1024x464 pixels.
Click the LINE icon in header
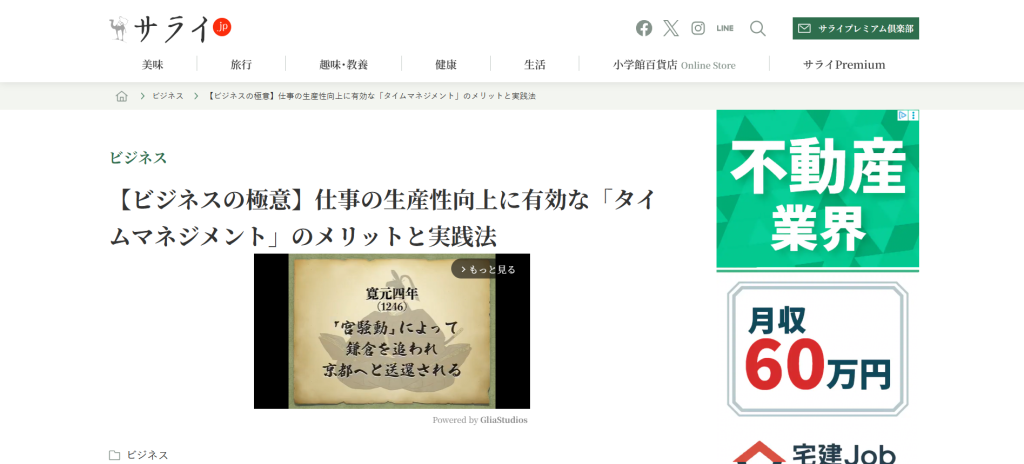tap(725, 28)
